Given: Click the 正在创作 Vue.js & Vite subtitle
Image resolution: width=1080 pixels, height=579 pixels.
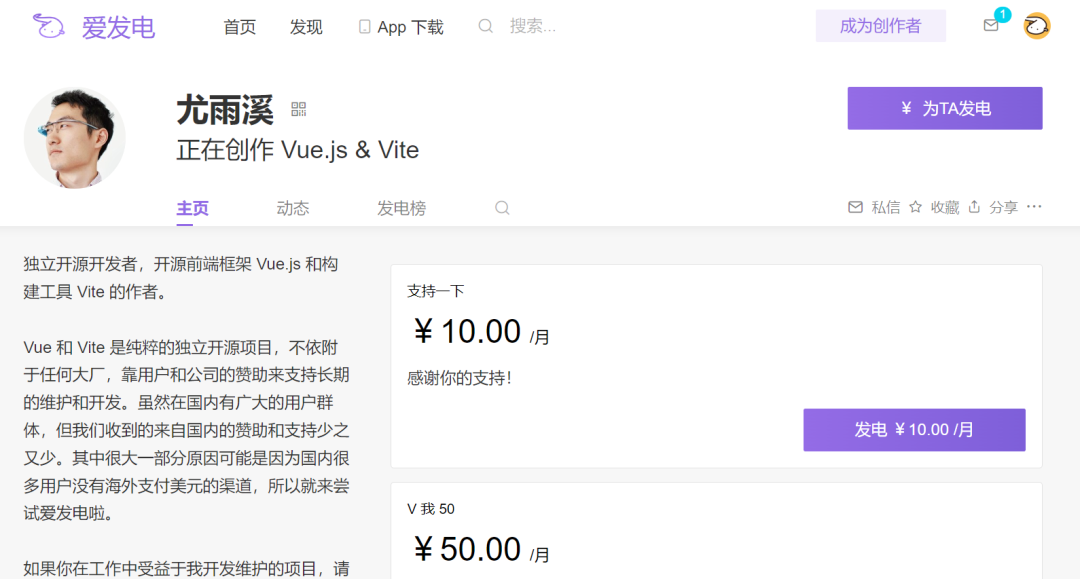Looking at the screenshot, I should (298, 150).
